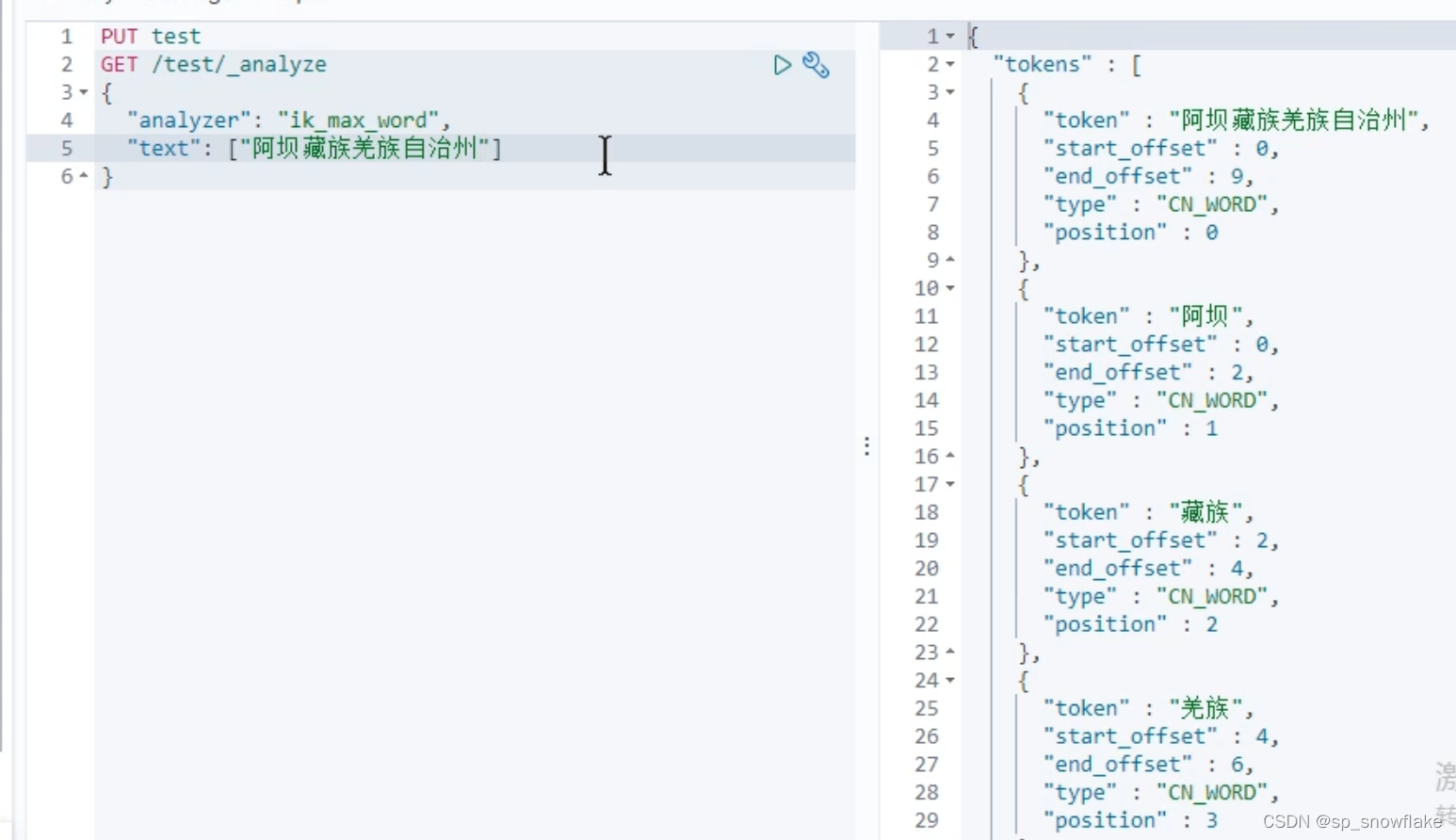The image size is (1456, 840).
Task: Click the "text" key on editor line 5
Action: [164, 149]
